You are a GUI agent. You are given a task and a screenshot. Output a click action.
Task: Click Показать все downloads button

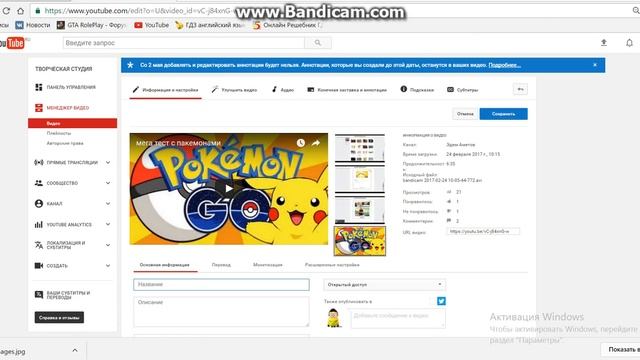pyautogui.click(x=620, y=349)
